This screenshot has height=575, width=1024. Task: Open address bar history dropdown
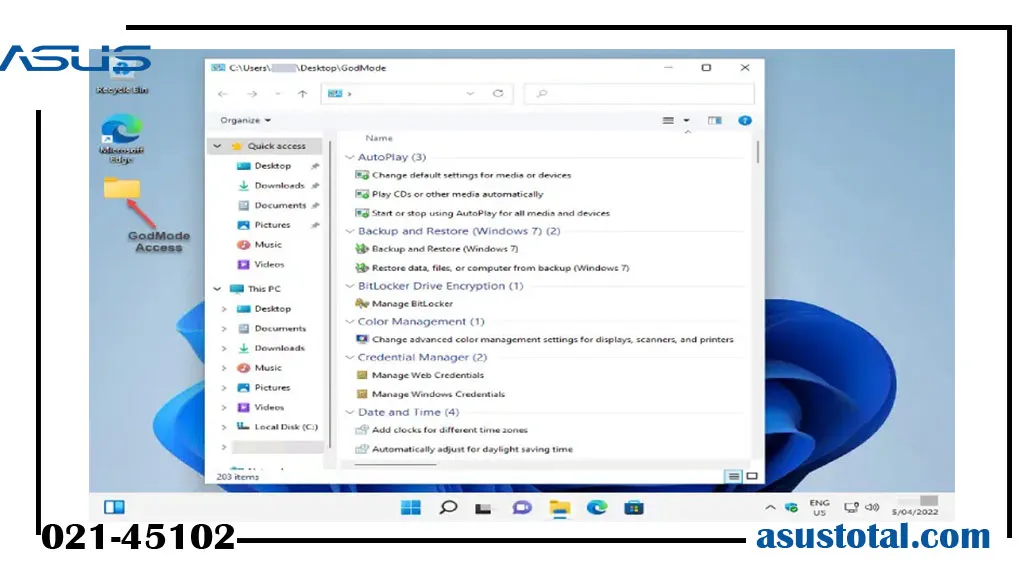(x=470, y=93)
